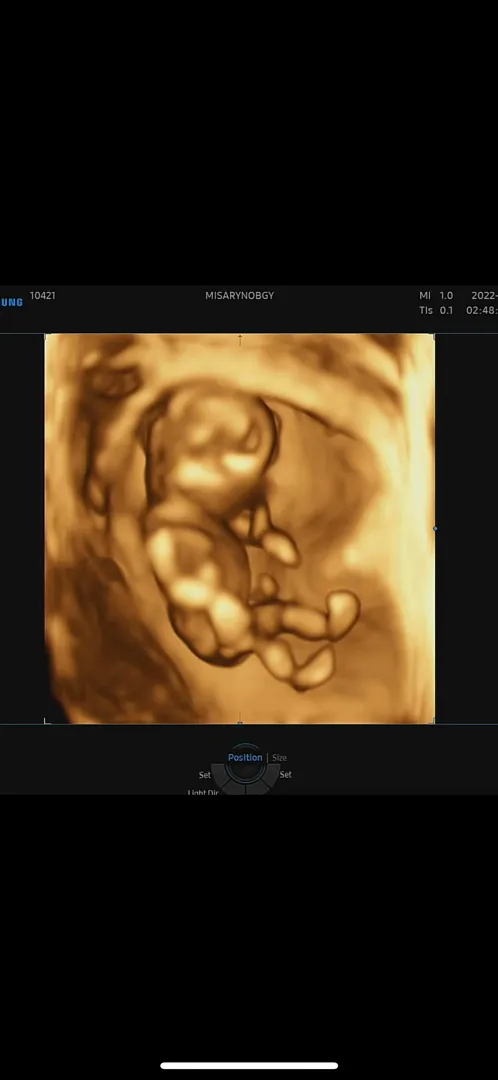This screenshot has width=498, height=1080.
Task: Click the exam date in header
Action: tap(484, 295)
